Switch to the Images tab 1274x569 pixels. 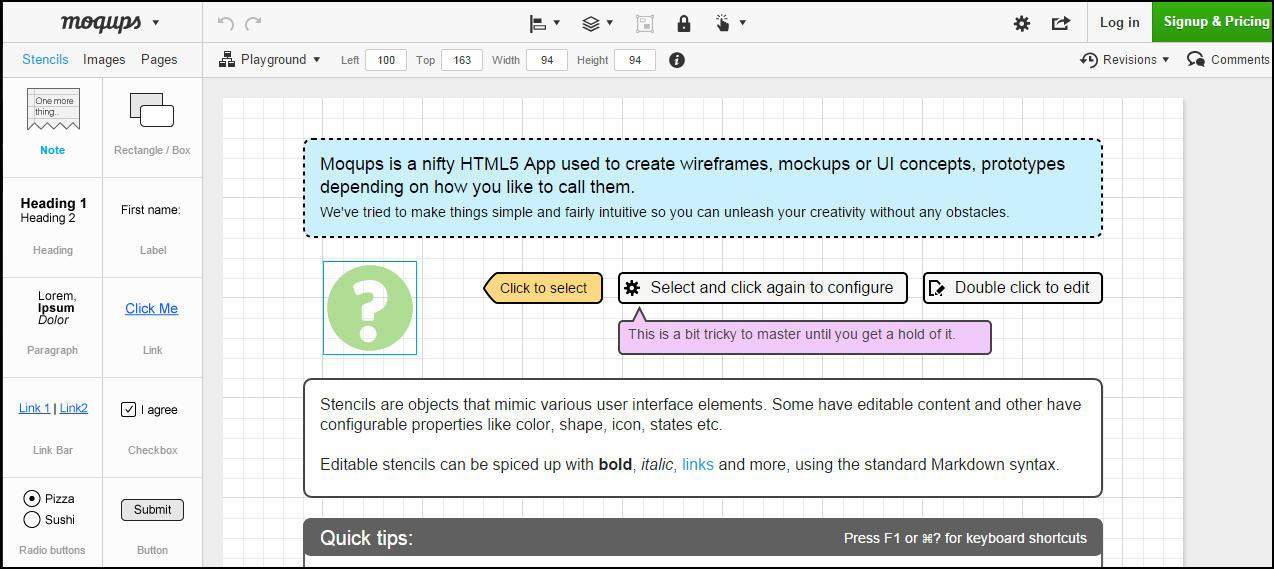point(104,60)
